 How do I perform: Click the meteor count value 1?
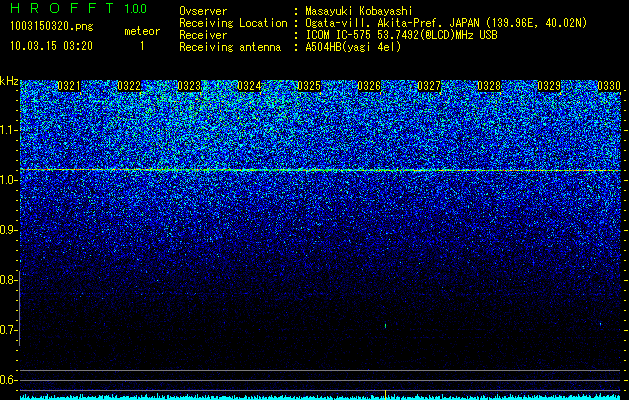(142, 46)
